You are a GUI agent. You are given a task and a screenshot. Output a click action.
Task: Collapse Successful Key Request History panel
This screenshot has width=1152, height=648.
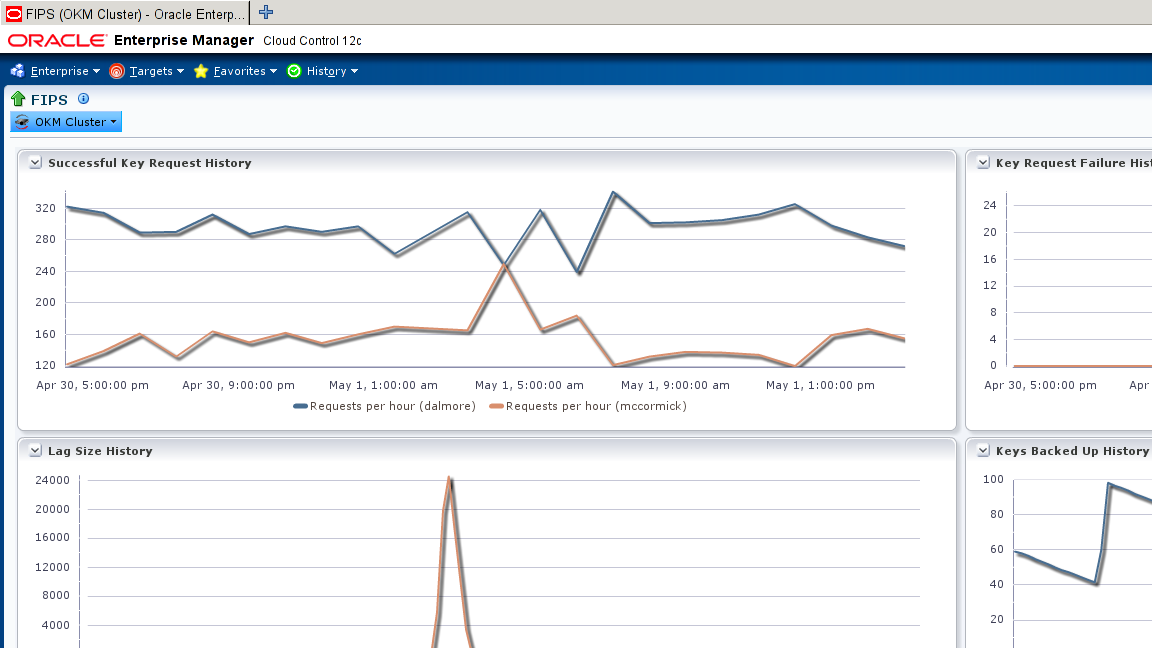click(x=35, y=163)
